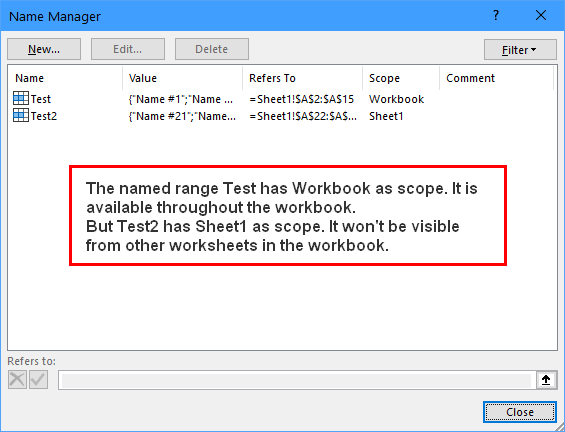Open the Filter dropdown
The height and width of the screenshot is (432, 565).
coord(520,50)
